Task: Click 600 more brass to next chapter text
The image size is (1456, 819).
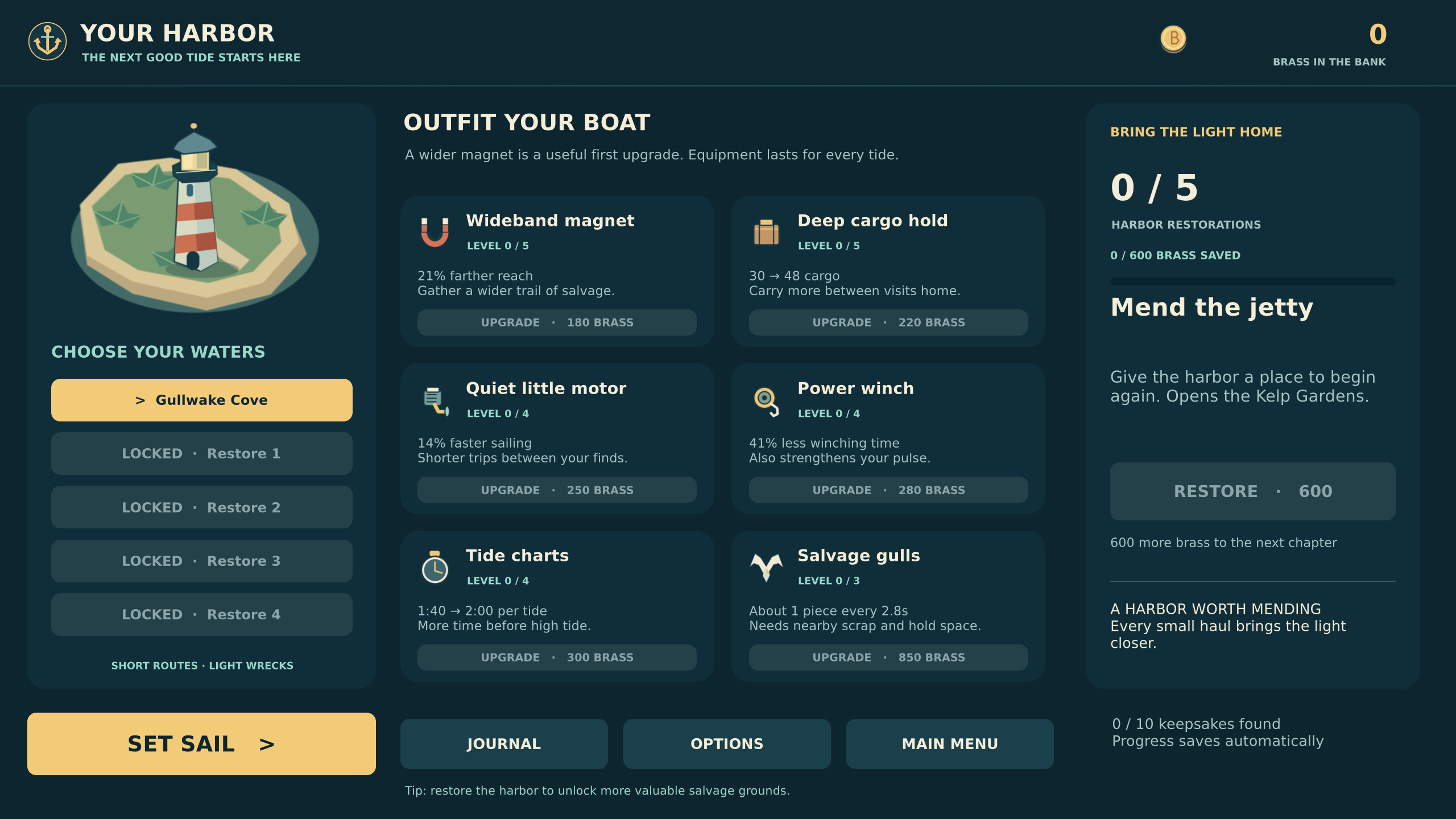Action: 1223,543
